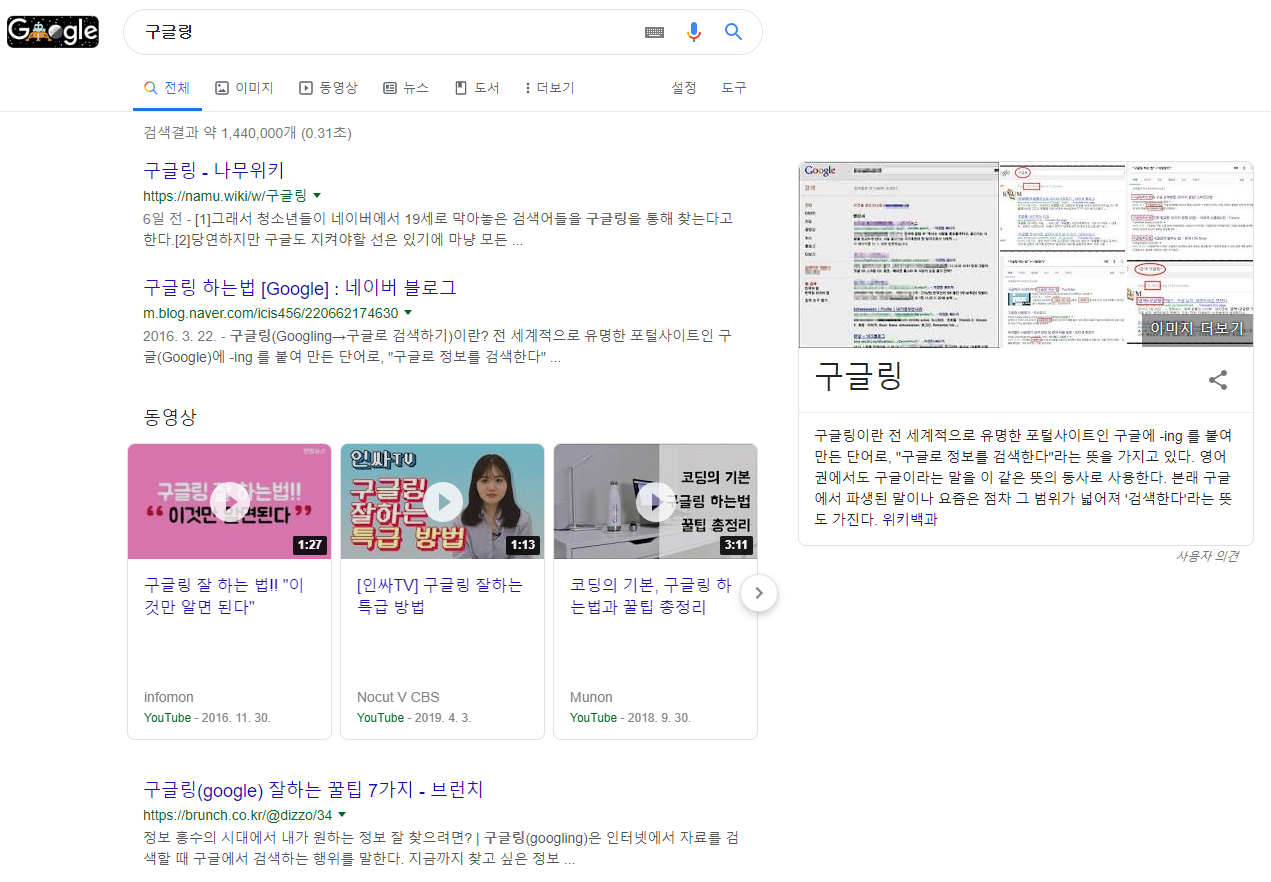This screenshot has width=1271, height=882.
Task: Play the 인싸TV 구글링 video thumbnail
Action: 443,501
